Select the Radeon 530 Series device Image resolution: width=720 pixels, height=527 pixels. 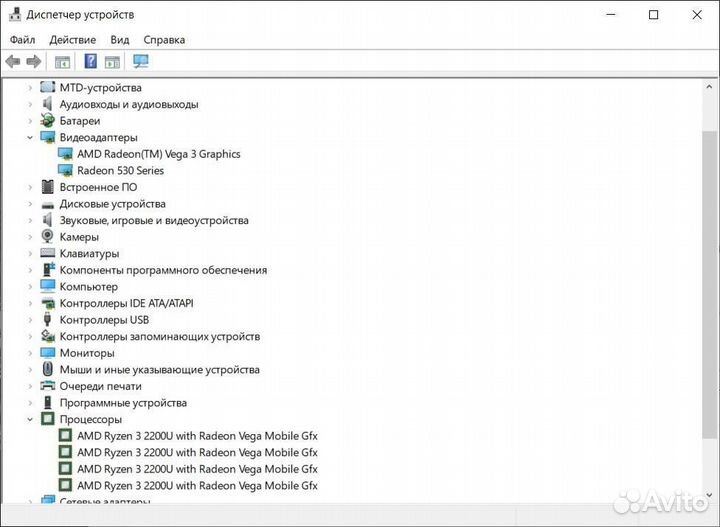click(120, 170)
